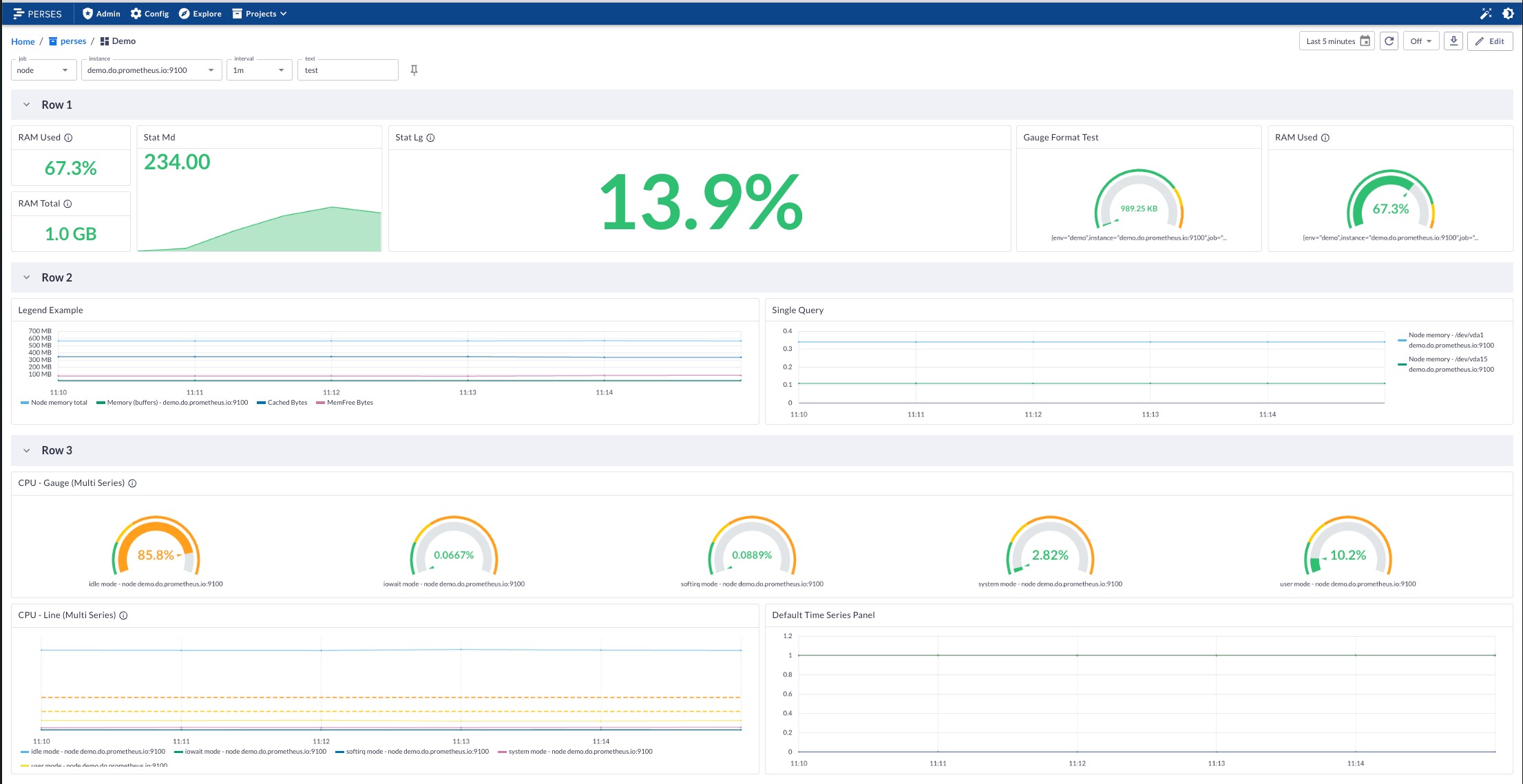Viewport: 1523px width, 784px height.
Task: Click the Admin shield icon
Action: coord(85,13)
